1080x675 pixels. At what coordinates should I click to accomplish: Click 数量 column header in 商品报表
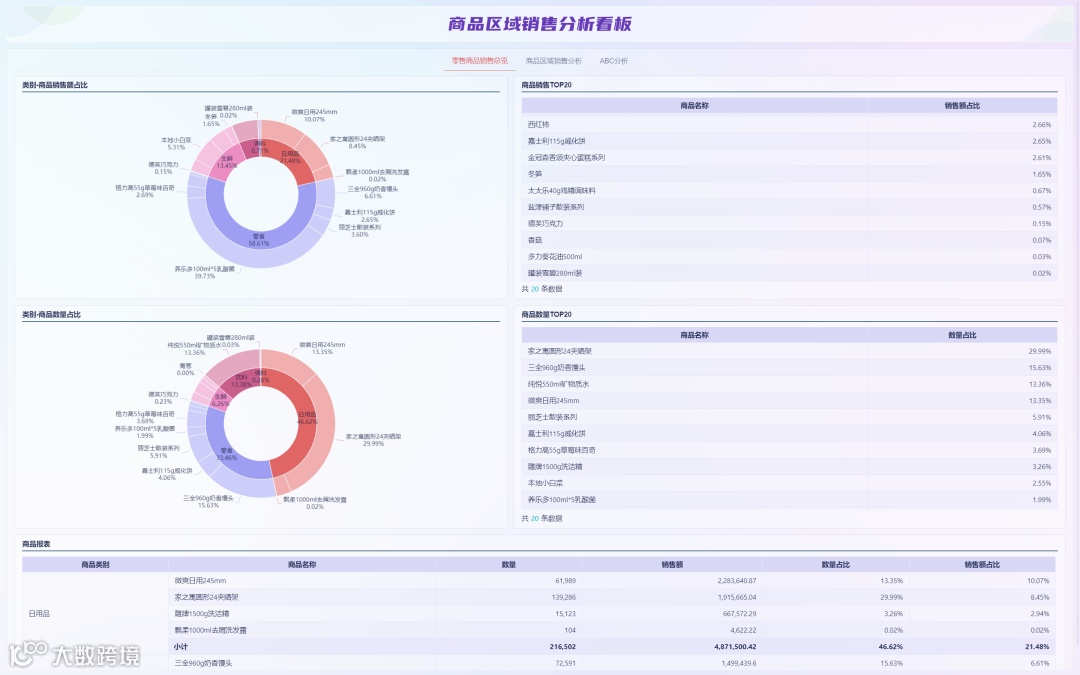coord(508,564)
